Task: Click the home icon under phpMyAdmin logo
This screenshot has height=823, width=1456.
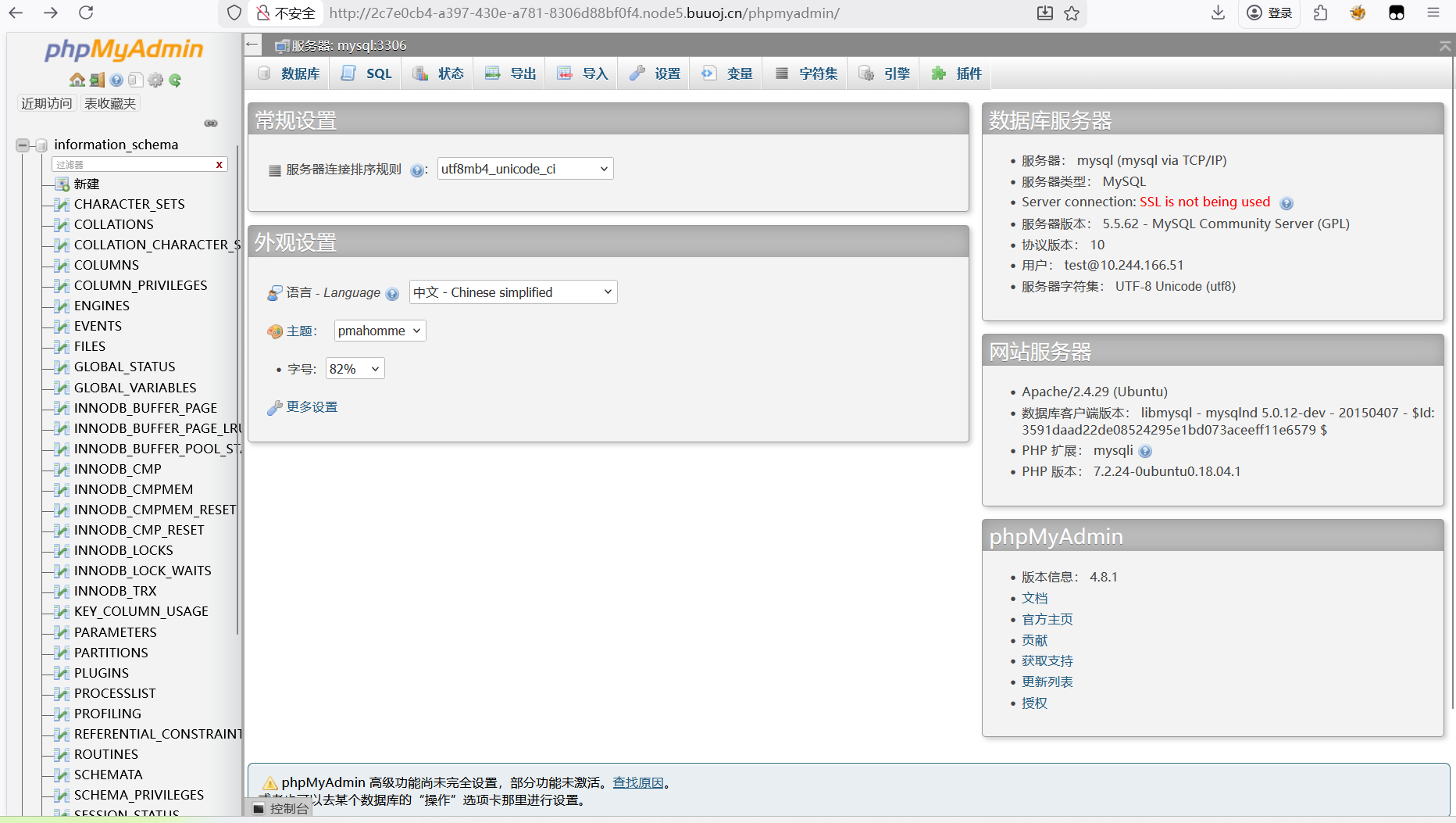Action: 77,80
